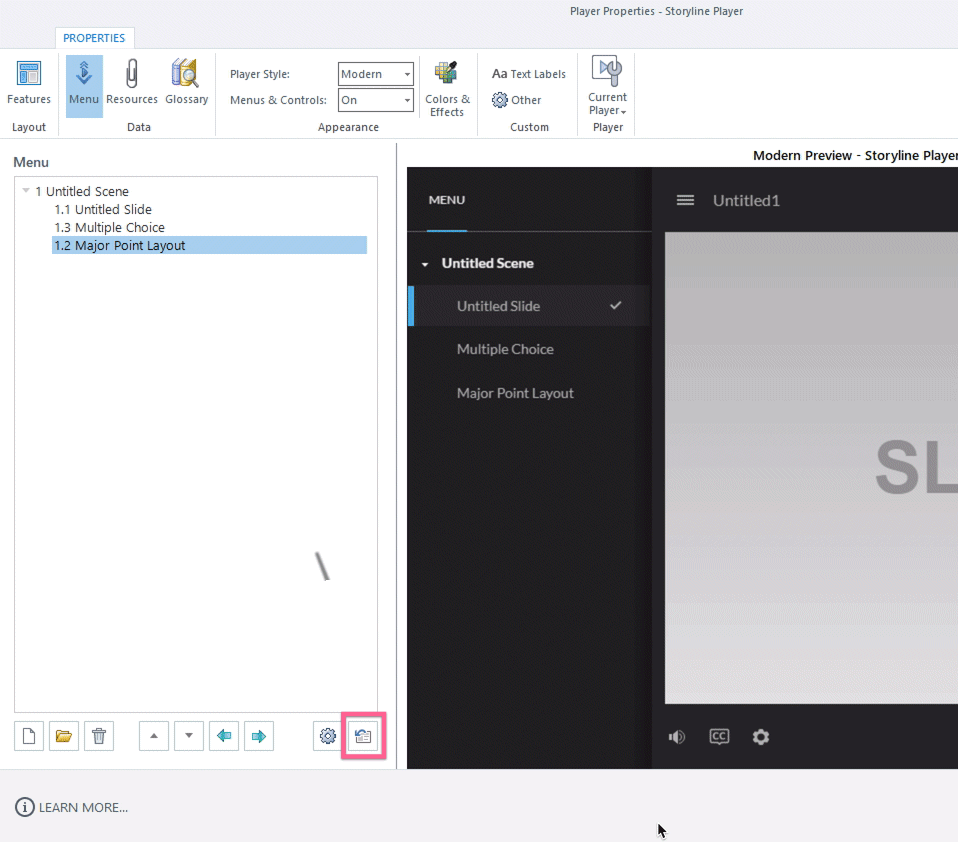Open the Player Style dropdown

tap(376, 74)
